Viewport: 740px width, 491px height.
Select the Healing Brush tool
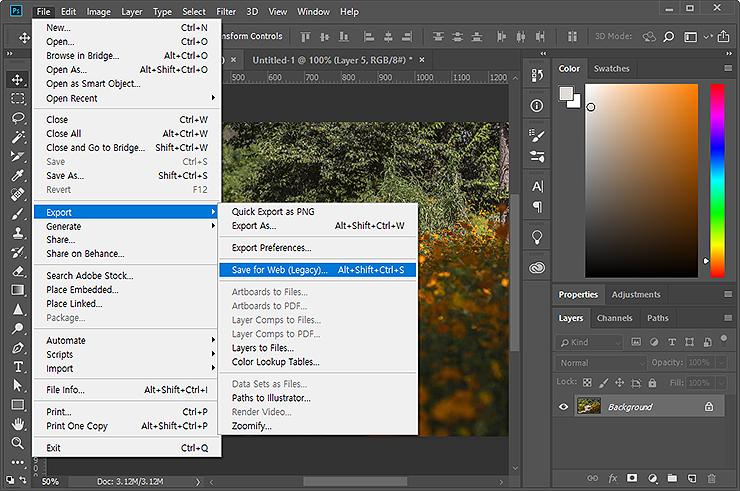pos(17,195)
